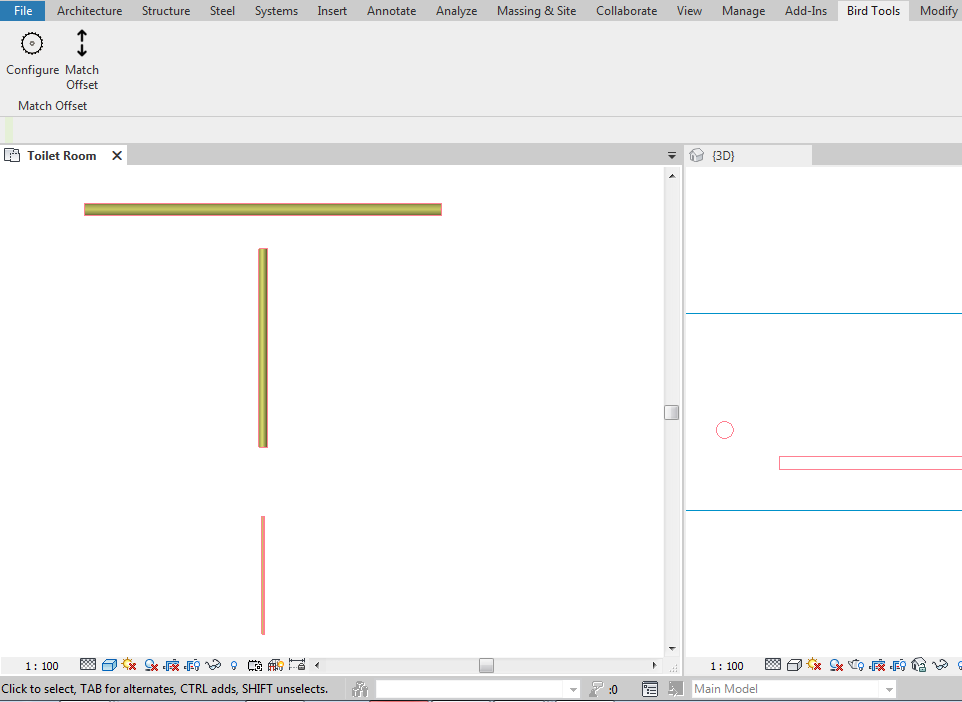The width and height of the screenshot is (962, 702).
Task: Lock the 3D view orientation
Action: click(x=918, y=665)
